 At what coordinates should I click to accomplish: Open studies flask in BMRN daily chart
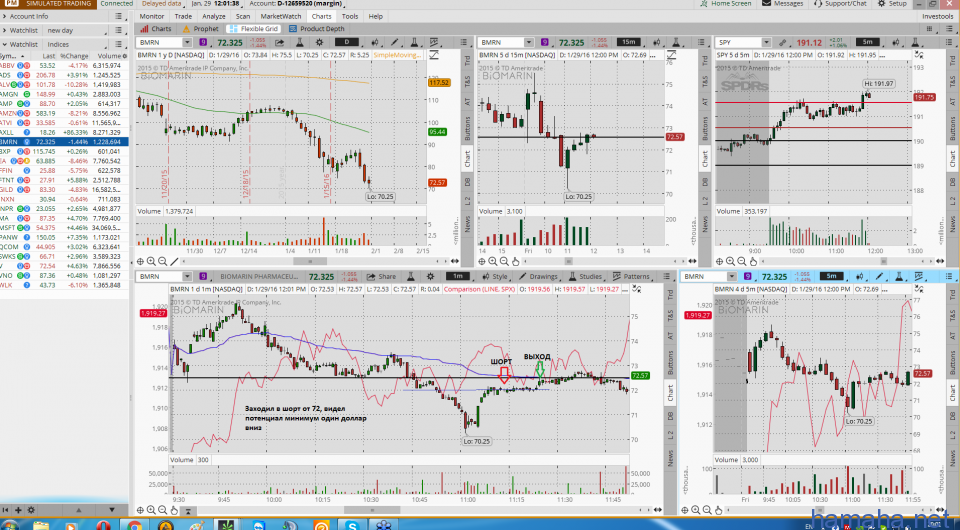[x=300, y=42]
